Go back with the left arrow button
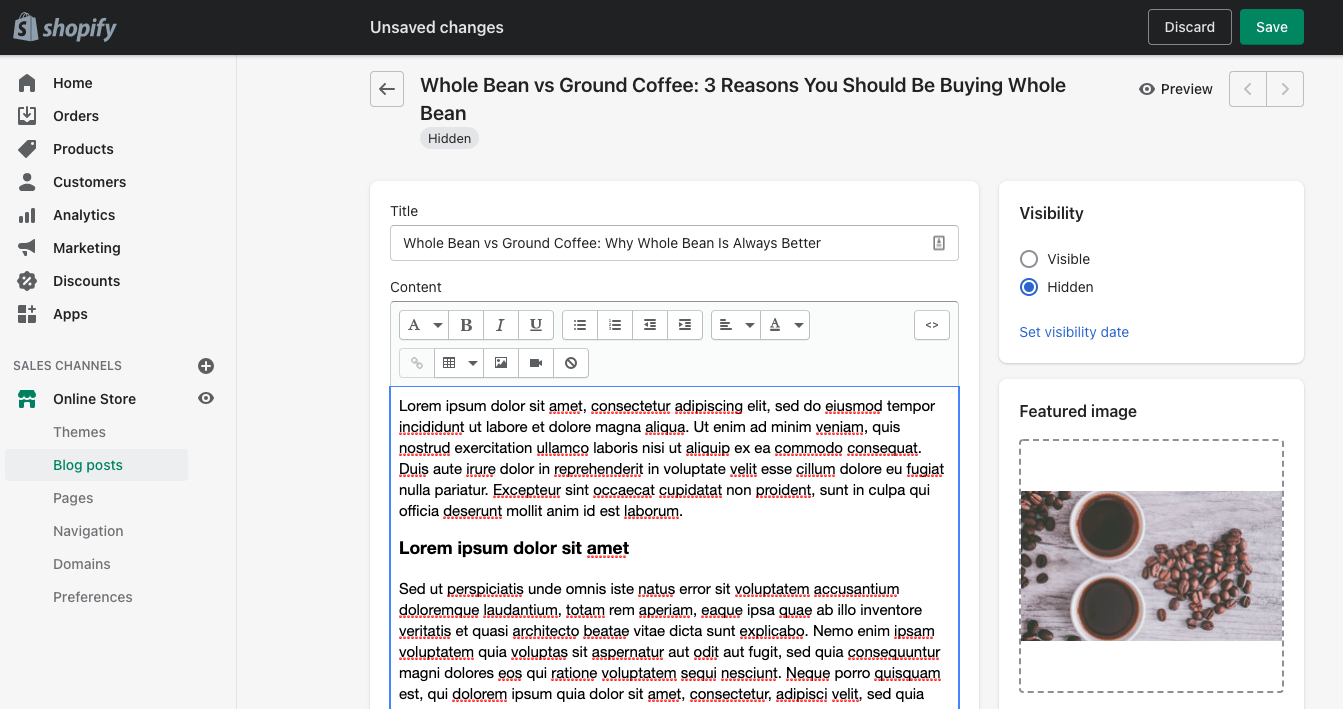The width and height of the screenshot is (1343, 709). (387, 89)
